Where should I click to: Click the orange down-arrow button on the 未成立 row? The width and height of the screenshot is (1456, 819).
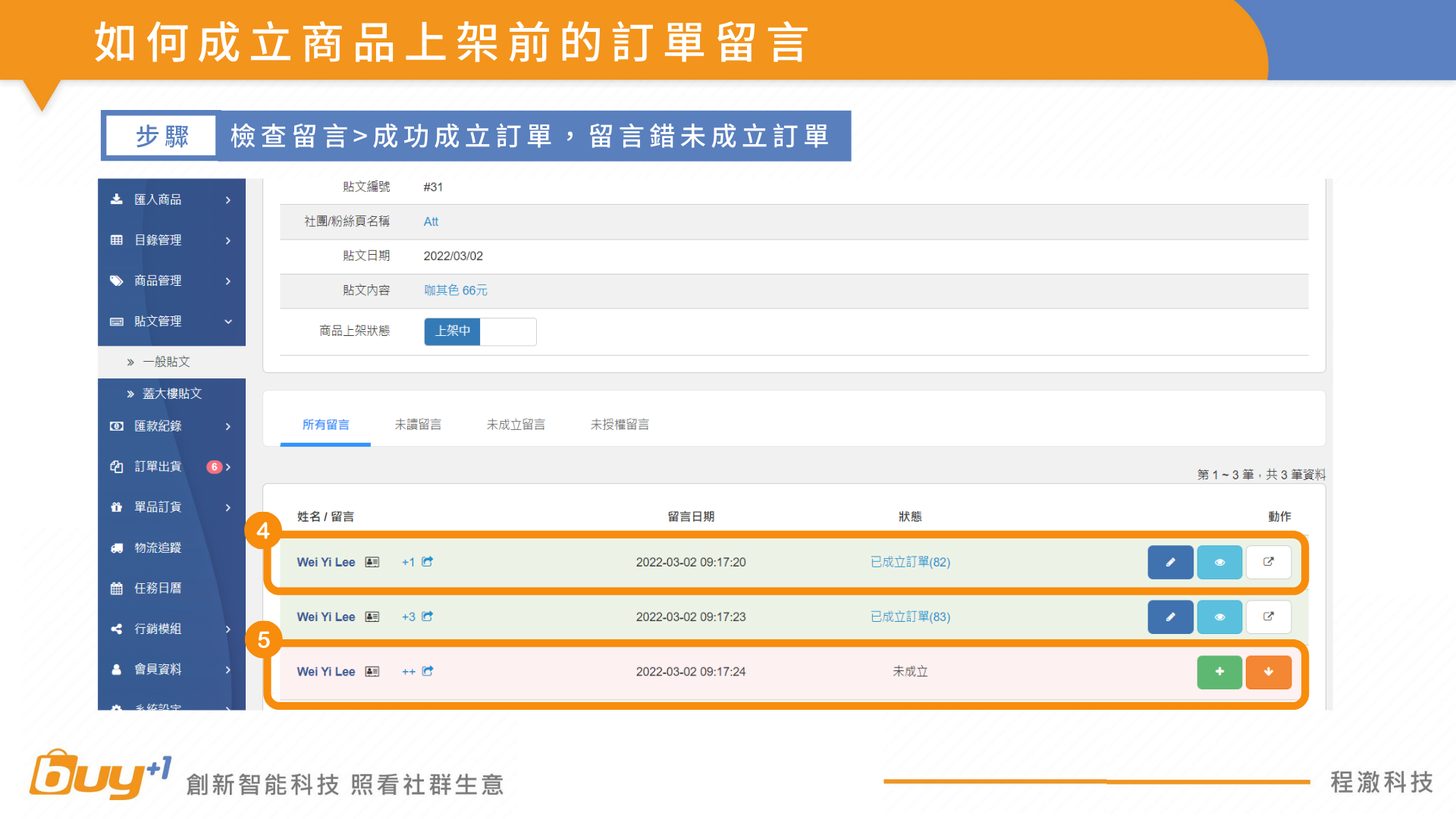pos(1268,672)
